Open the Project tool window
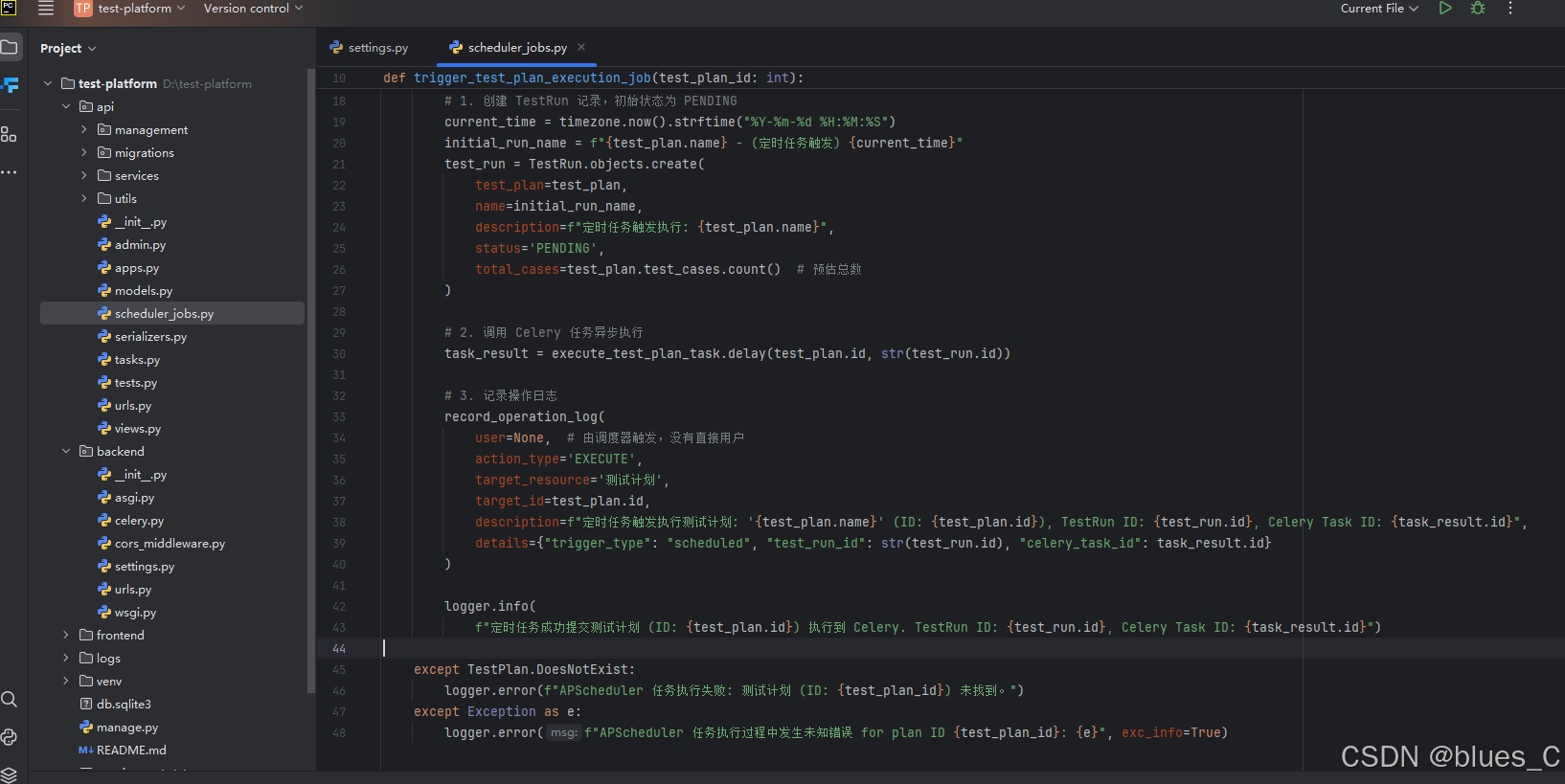The height and width of the screenshot is (784, 1565). coord(10,47)
